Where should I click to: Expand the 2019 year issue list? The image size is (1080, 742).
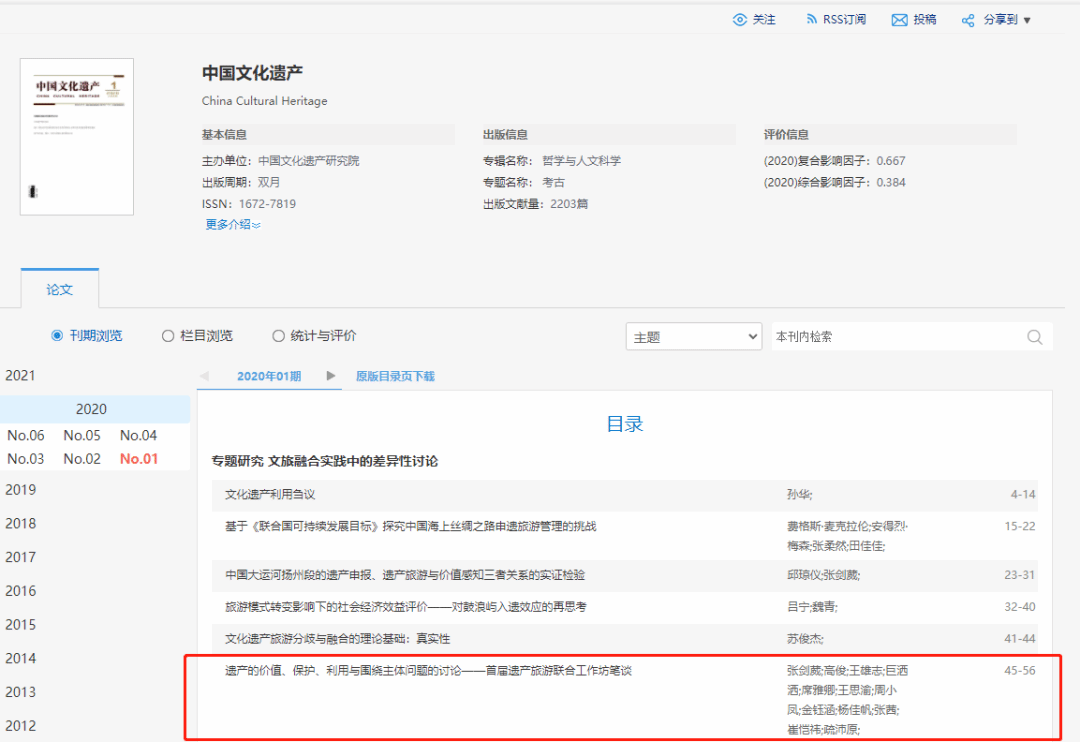click(20, 489)
